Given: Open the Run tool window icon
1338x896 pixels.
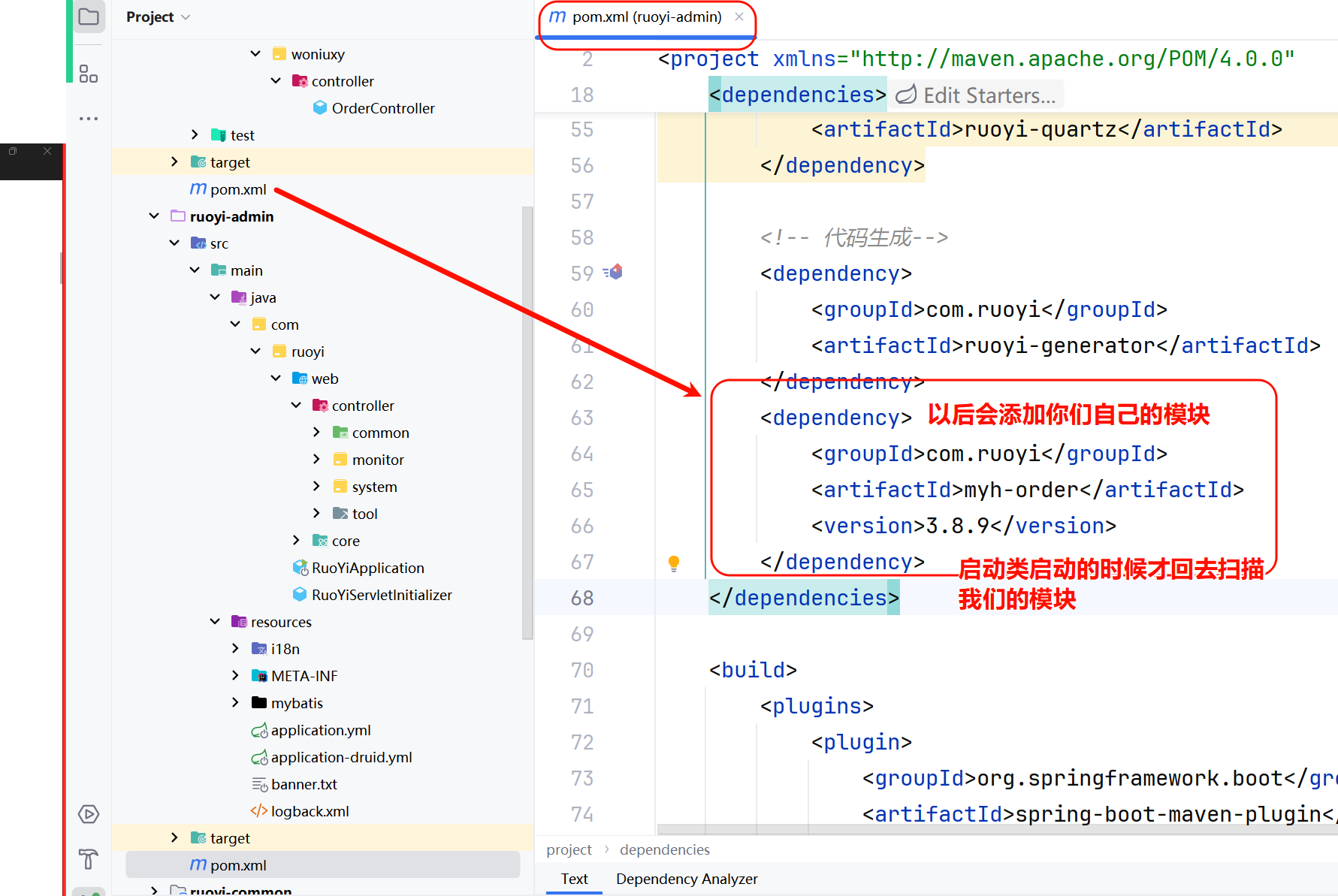Looking at the screenshot, I should pos(89,814).
